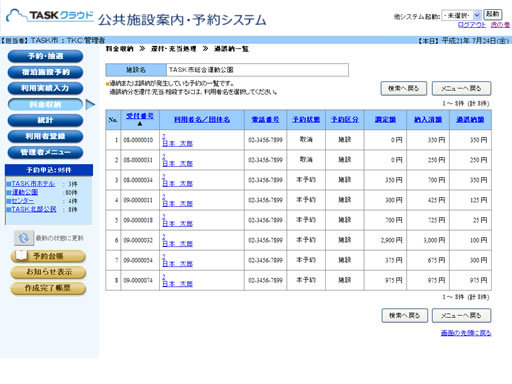This screenshot has width=512, height=384.
Task: Sort by 納入済額 column header
Action: [428, 119]
